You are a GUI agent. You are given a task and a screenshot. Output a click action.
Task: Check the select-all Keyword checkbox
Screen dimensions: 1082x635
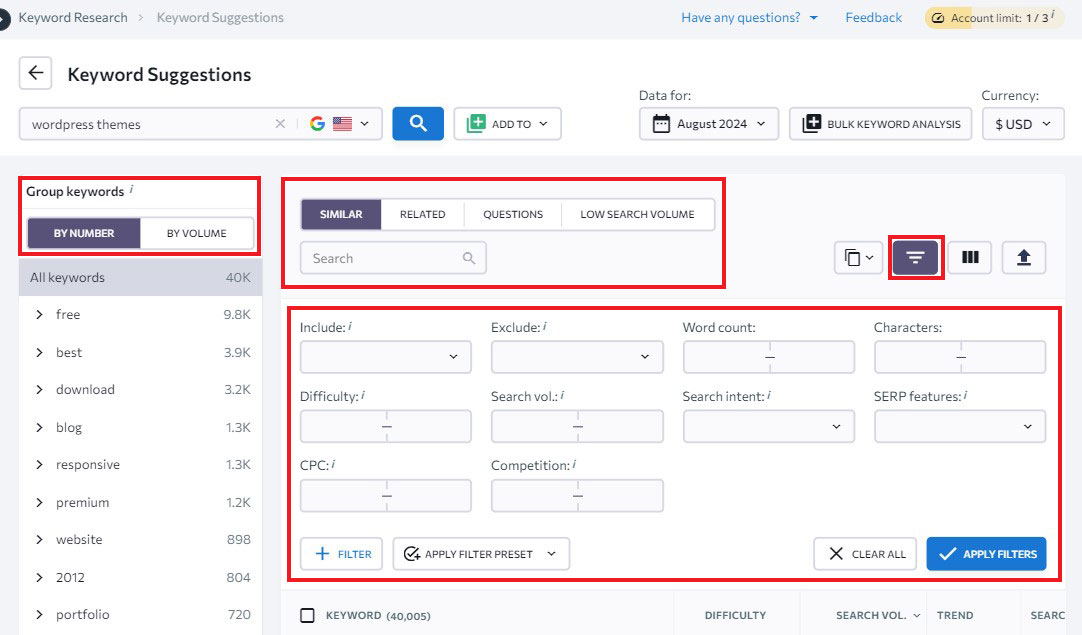point(307,615)
